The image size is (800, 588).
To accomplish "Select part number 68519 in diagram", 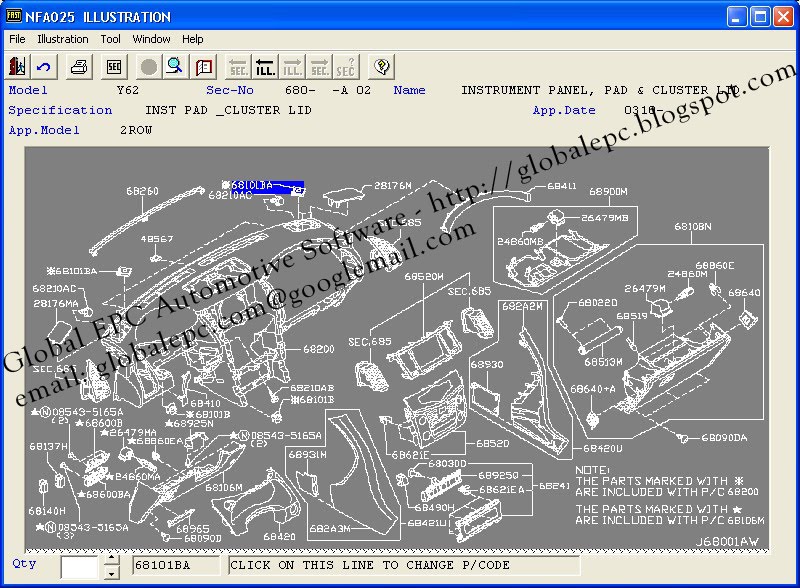I will [x=632, y=316].
